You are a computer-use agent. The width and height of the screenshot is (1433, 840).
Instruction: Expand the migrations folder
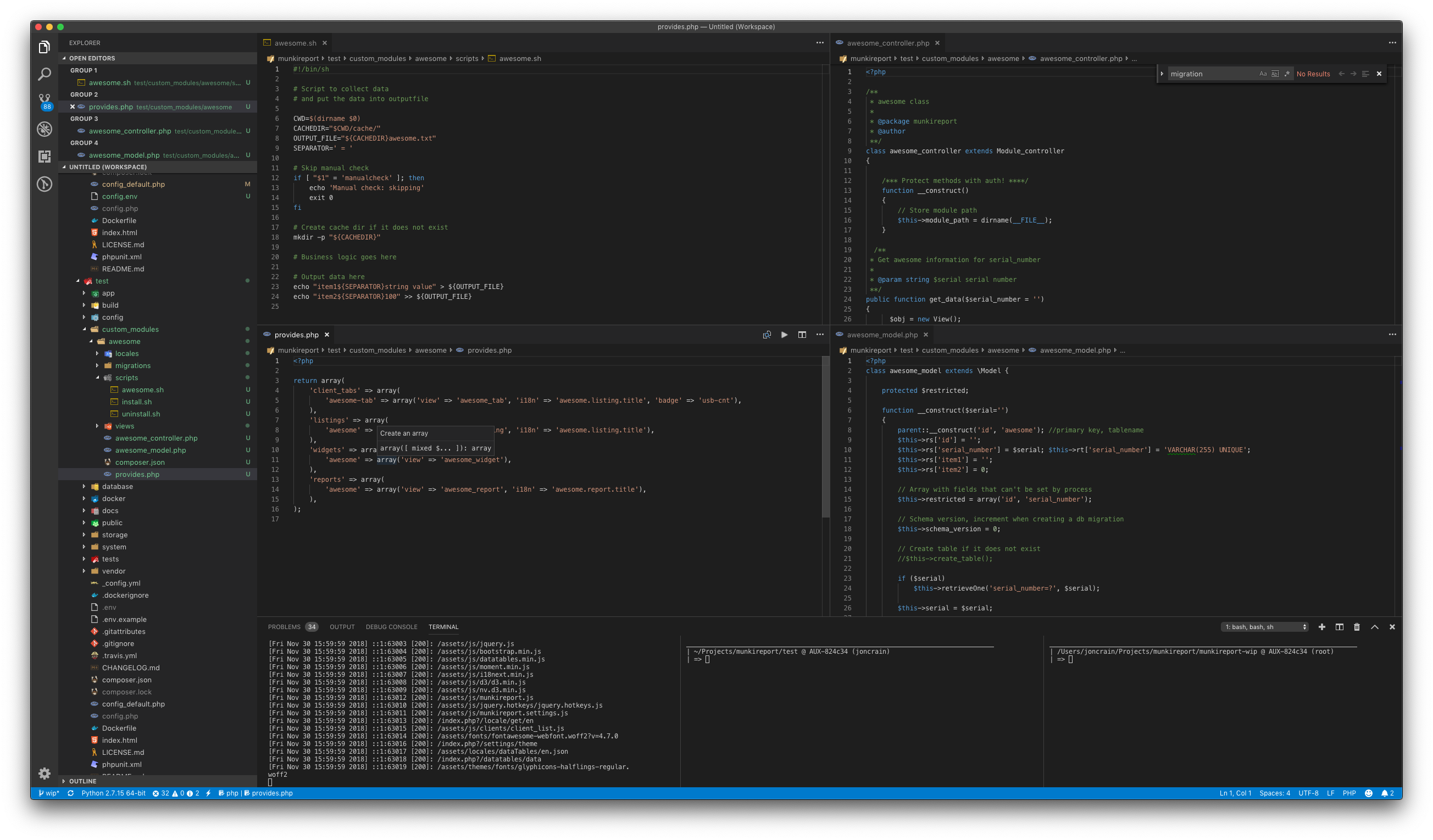tap(132, 366)
